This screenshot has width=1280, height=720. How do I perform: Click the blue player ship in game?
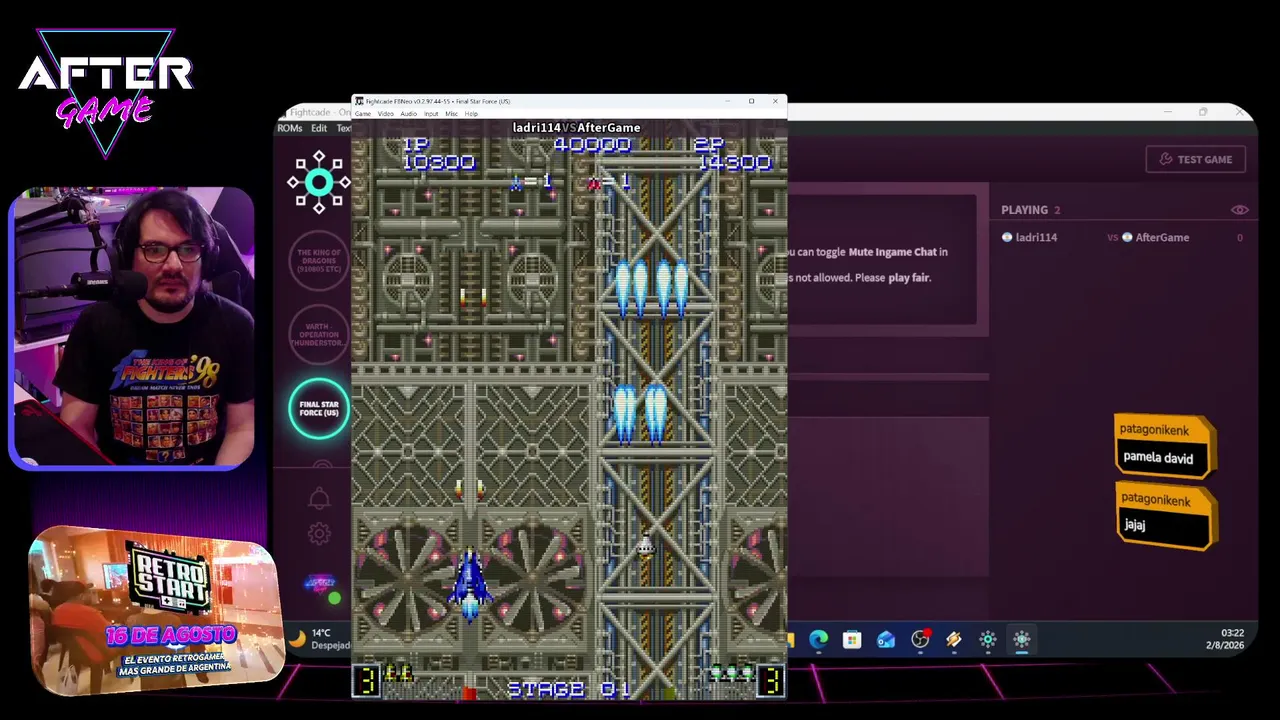coord(470,585)
